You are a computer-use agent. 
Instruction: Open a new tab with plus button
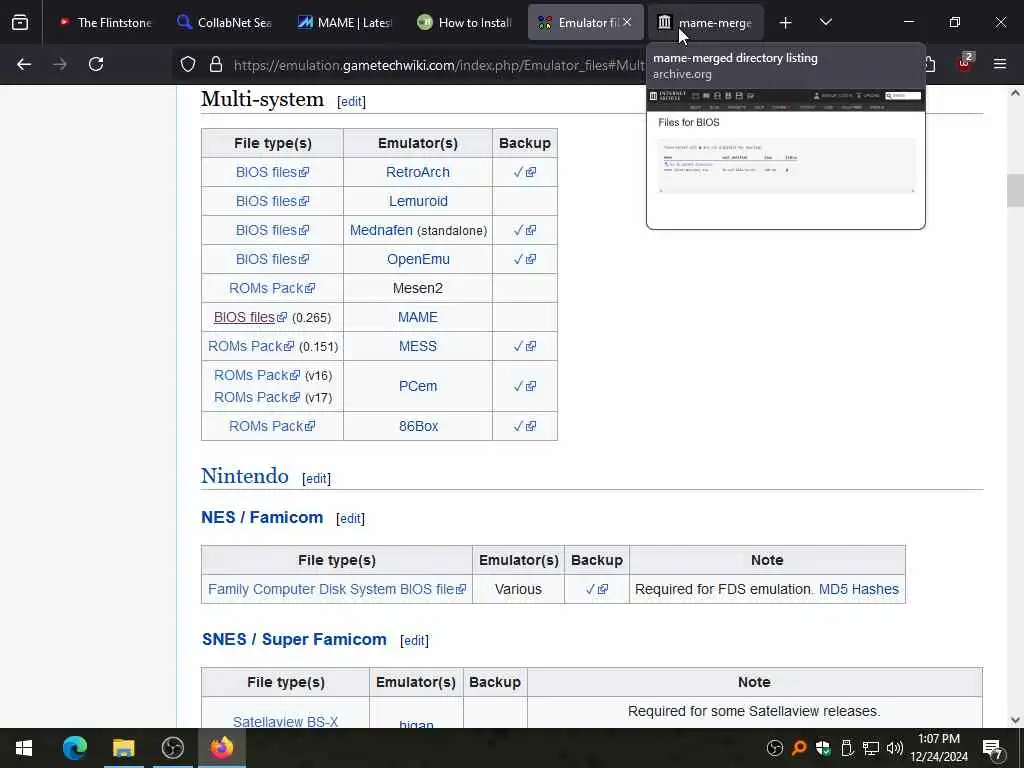tap(786, 23)
